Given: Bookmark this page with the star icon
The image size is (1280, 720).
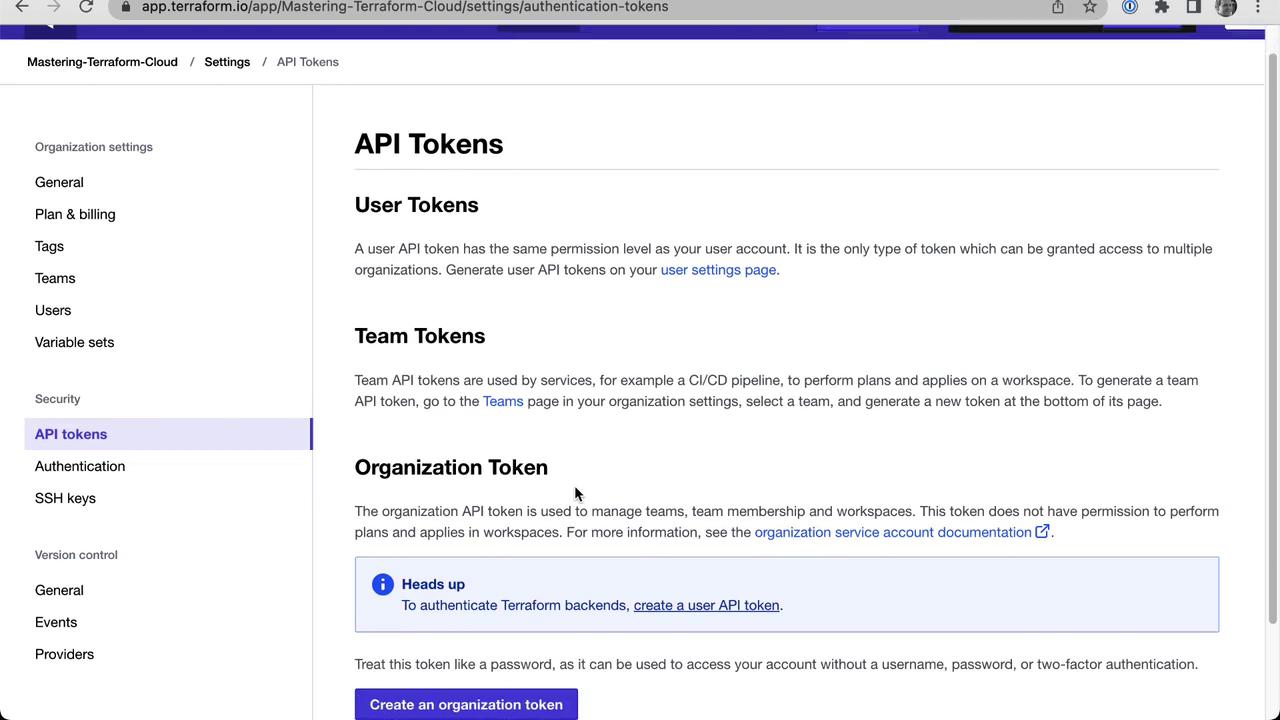Looking at the screenshot, I should pyautogui.click(x=1090, y=6).
